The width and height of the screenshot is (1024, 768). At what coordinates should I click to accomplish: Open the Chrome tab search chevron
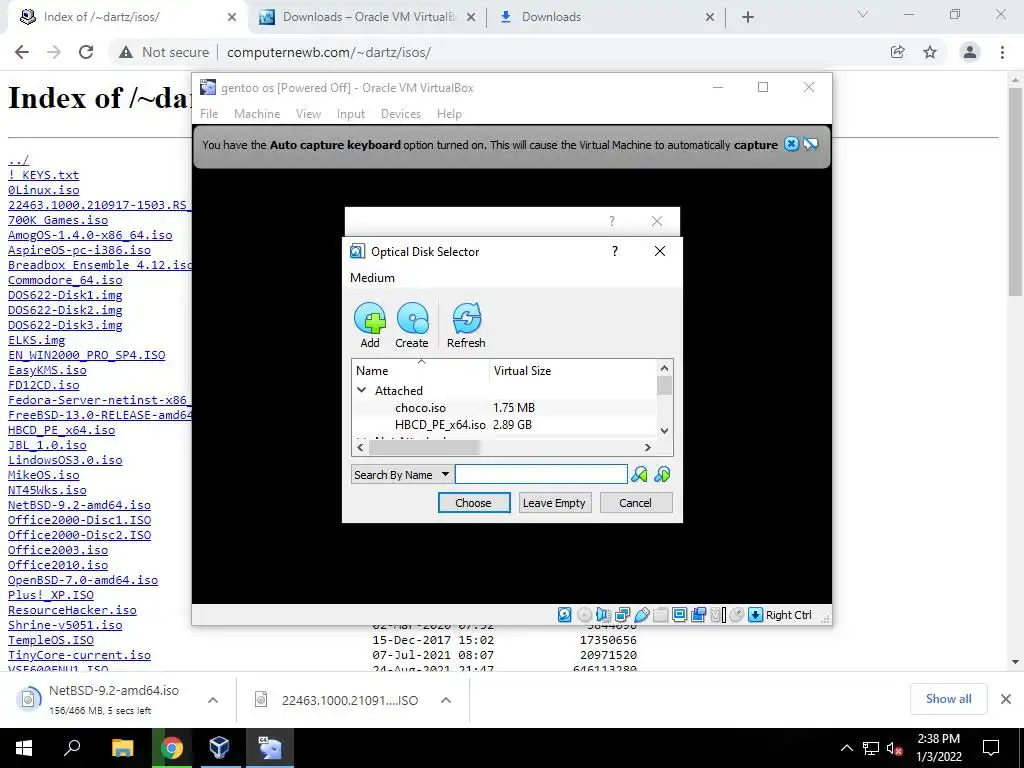(863, 14)
